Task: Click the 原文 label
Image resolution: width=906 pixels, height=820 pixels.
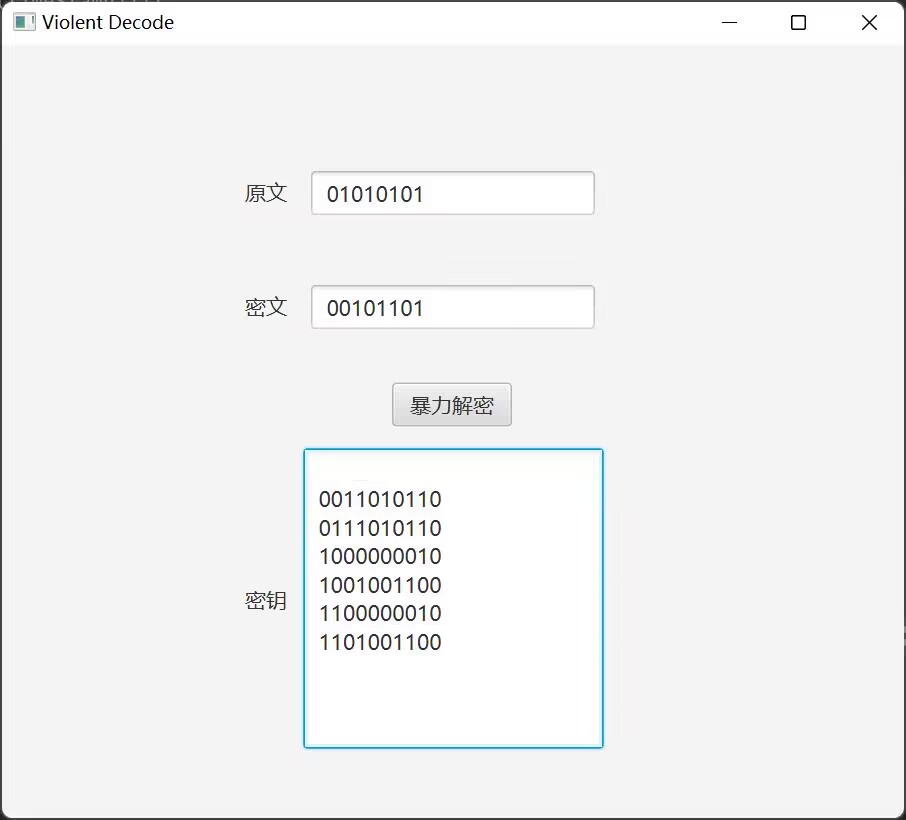Action: 266,194
